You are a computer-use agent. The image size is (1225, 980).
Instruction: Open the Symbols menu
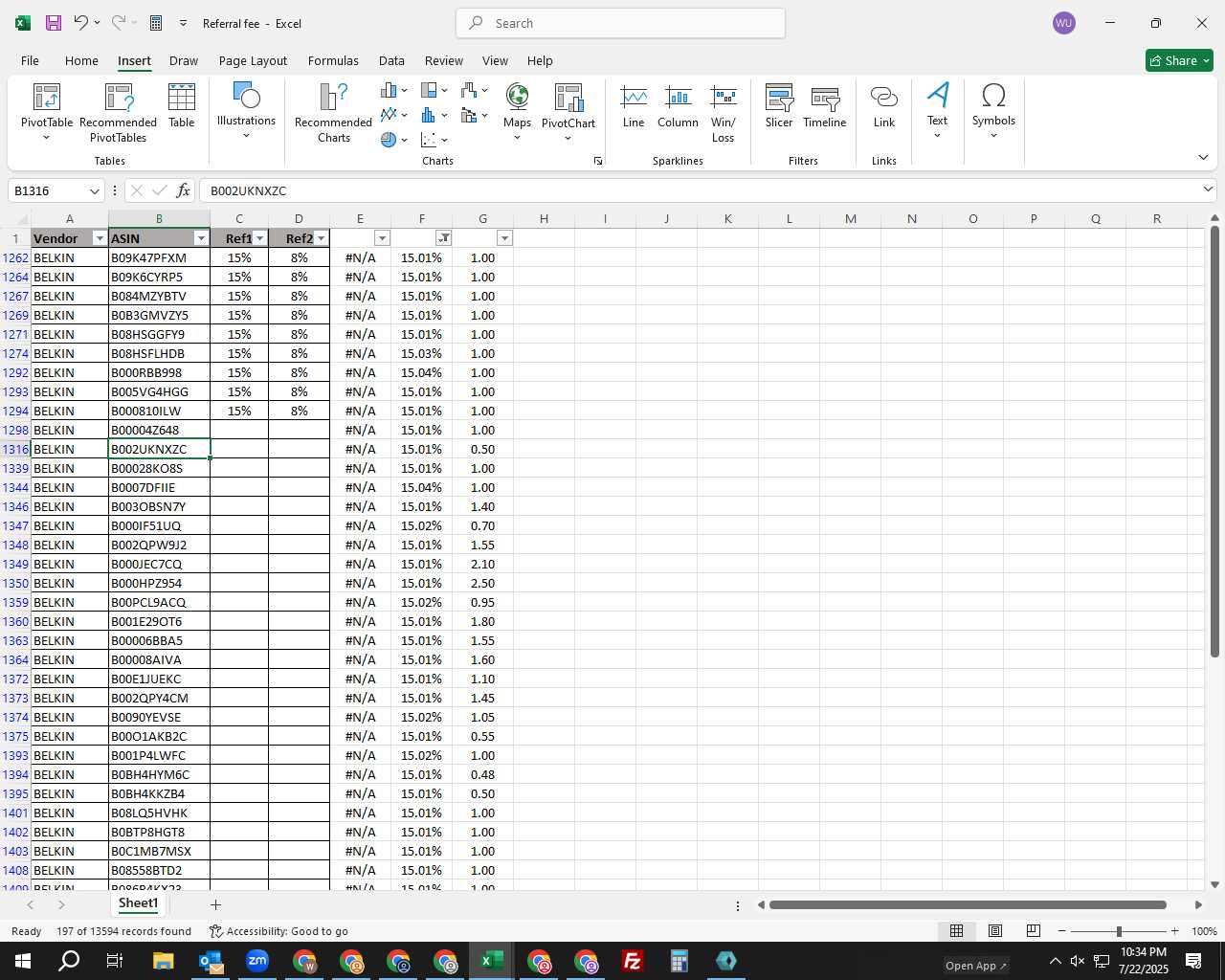(x=993, y=111)
